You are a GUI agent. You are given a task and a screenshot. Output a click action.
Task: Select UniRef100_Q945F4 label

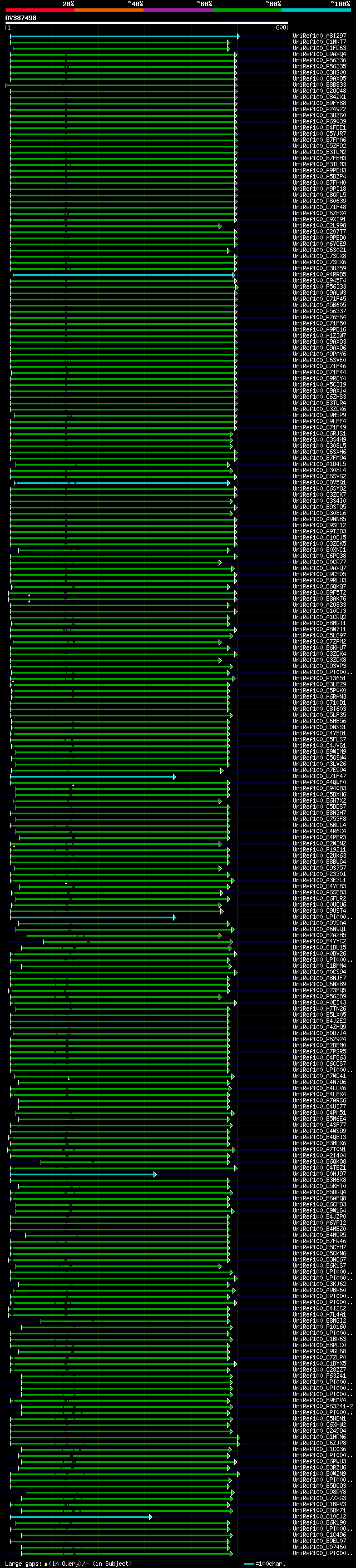pyautogui.click(x=319, y=281)
